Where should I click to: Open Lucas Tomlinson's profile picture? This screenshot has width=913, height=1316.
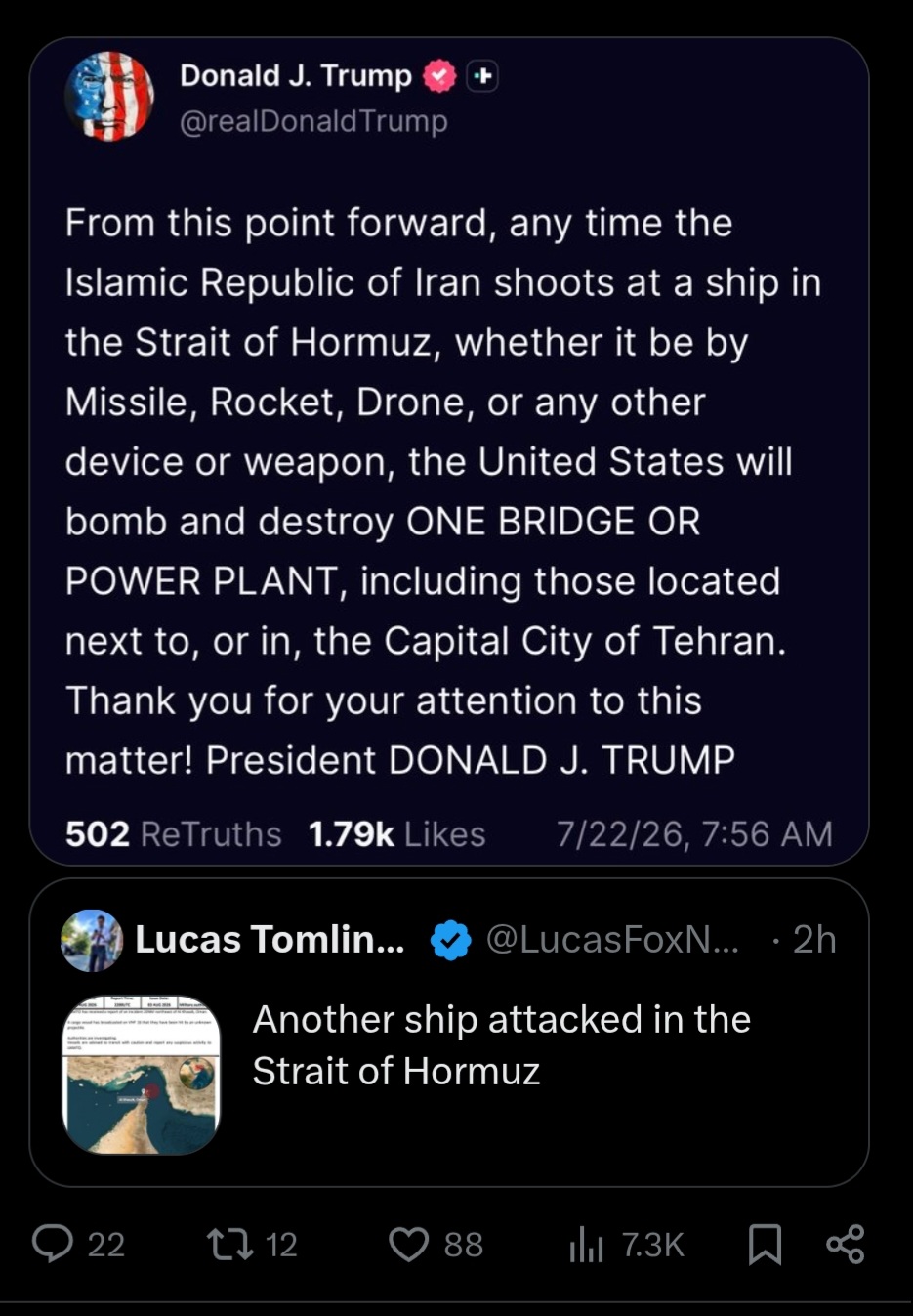pos(92,940)
